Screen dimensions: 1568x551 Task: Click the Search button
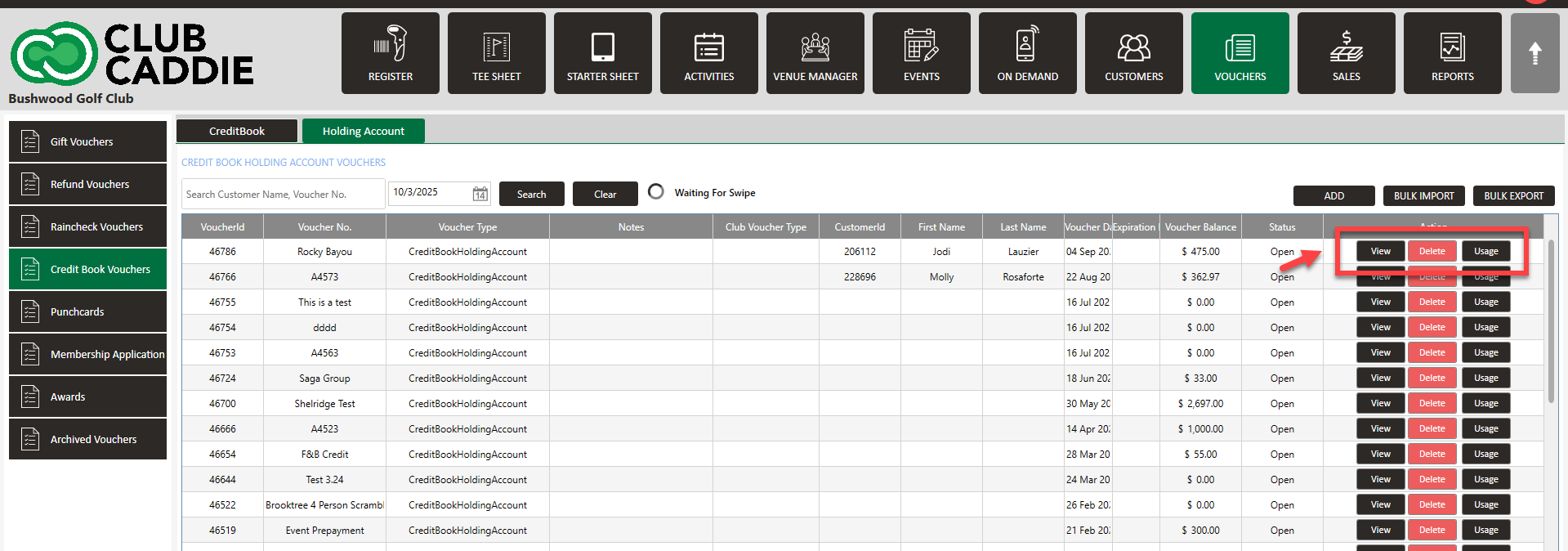pyautogui.click(x=531, y=194)
